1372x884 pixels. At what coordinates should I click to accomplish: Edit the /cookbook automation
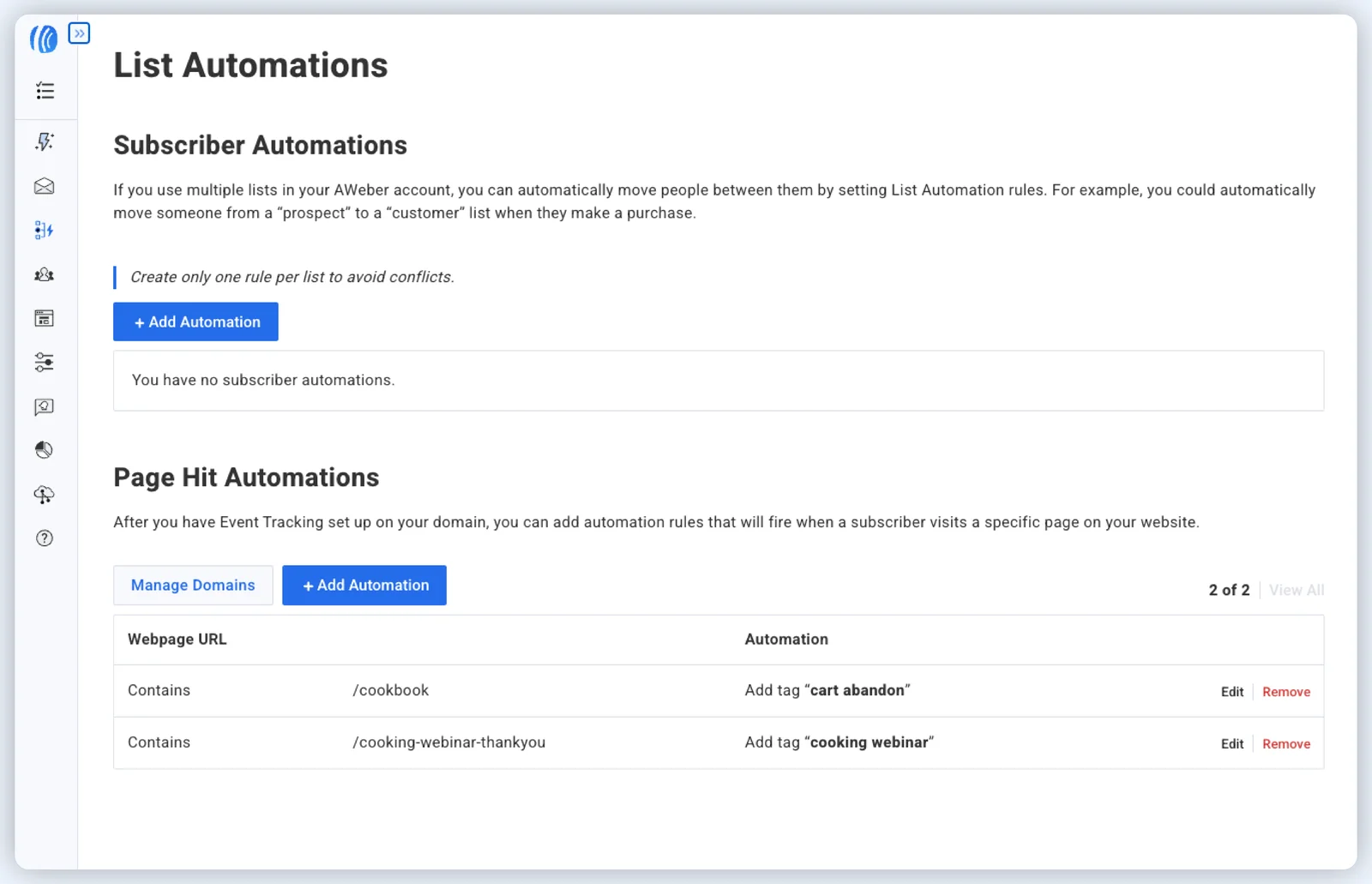coord(1232,692)
